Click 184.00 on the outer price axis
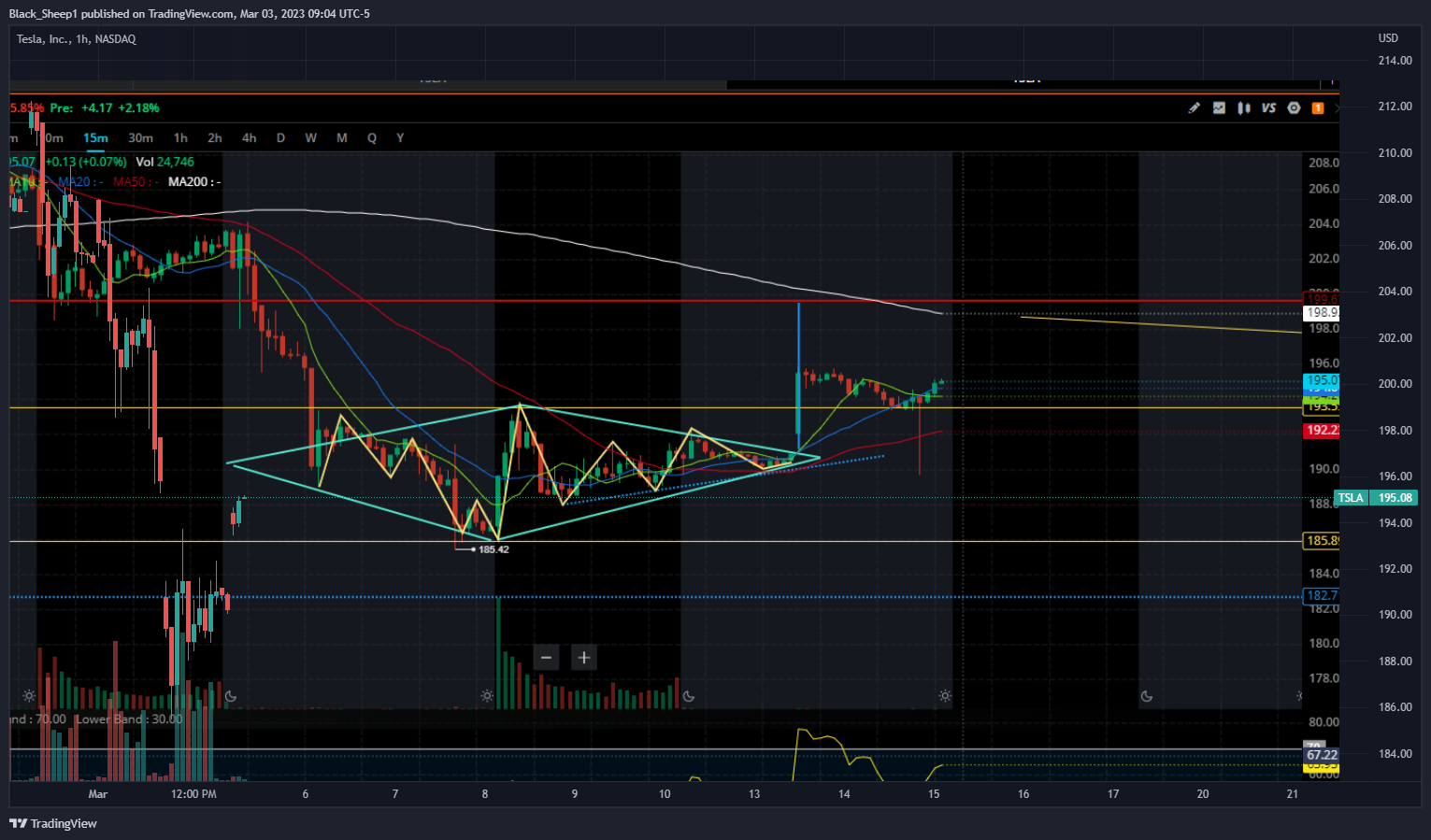Image resolution: width=1431 pixels, height=840 pixels. pos(1395,754)
